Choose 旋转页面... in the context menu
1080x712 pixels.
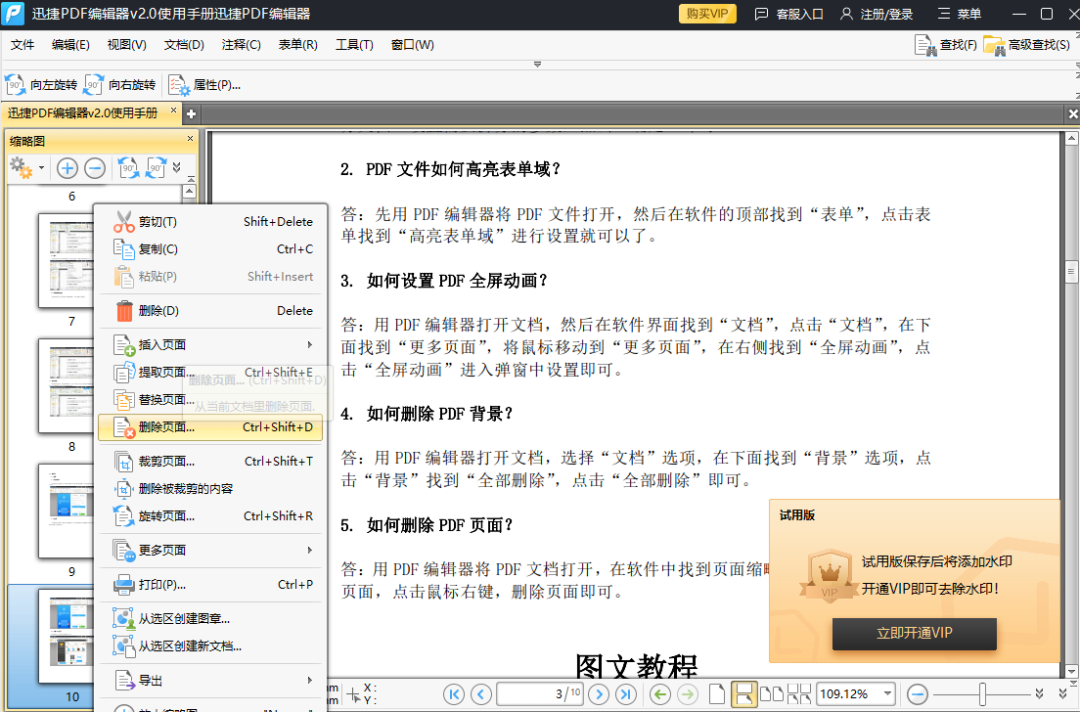[x=211, y=516]
